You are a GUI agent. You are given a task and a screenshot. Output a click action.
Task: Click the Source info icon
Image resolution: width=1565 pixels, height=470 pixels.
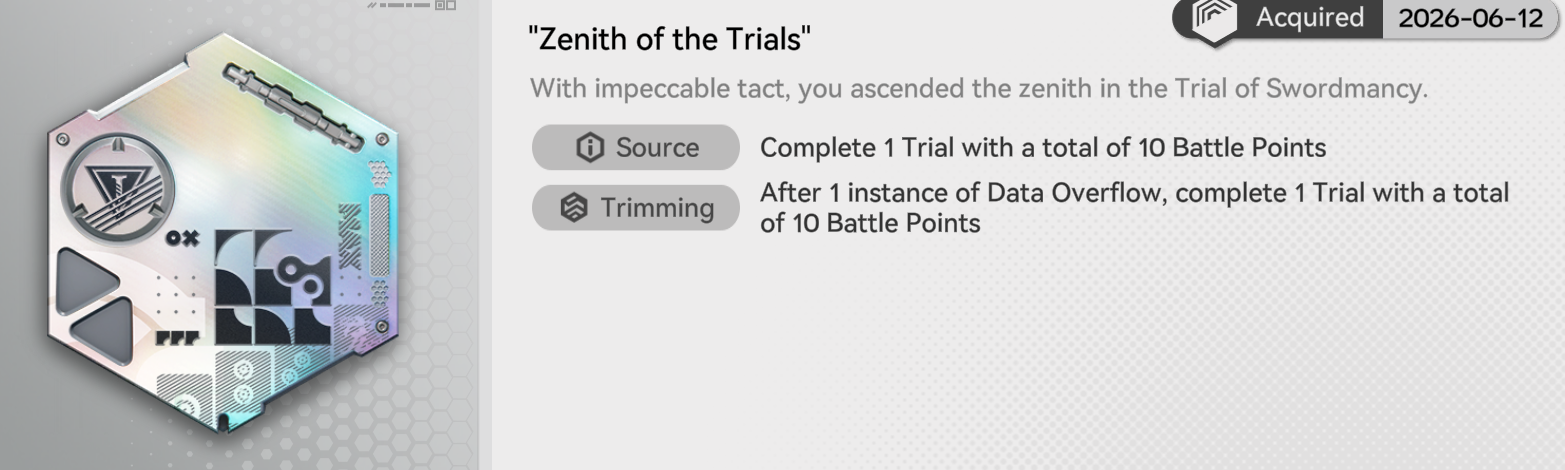[x=591, y=148]
